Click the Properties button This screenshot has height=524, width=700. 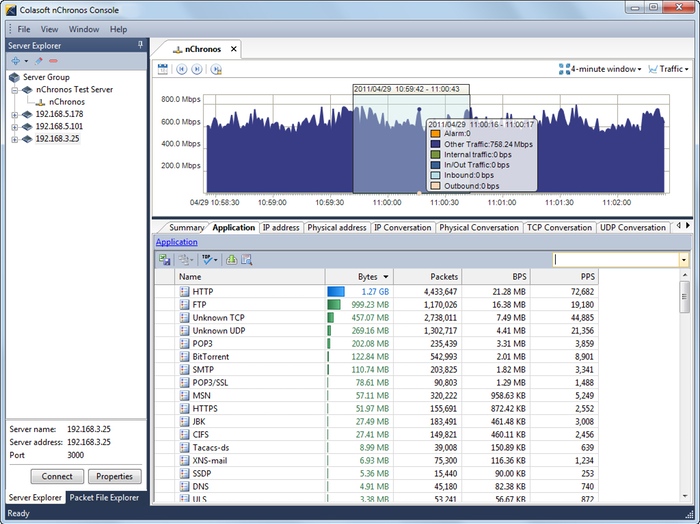point(115,476)
